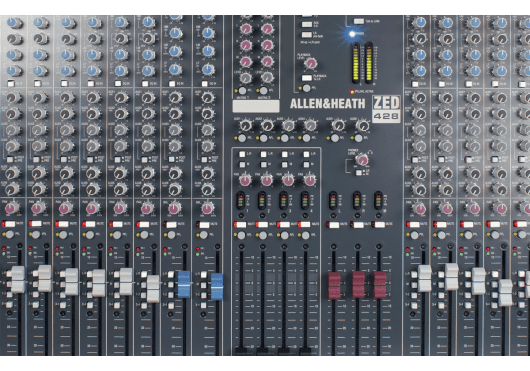Toggle the phones LR/M source switch
The height and width of the screenshot is (371, 530).
click(x=359, y=173)
